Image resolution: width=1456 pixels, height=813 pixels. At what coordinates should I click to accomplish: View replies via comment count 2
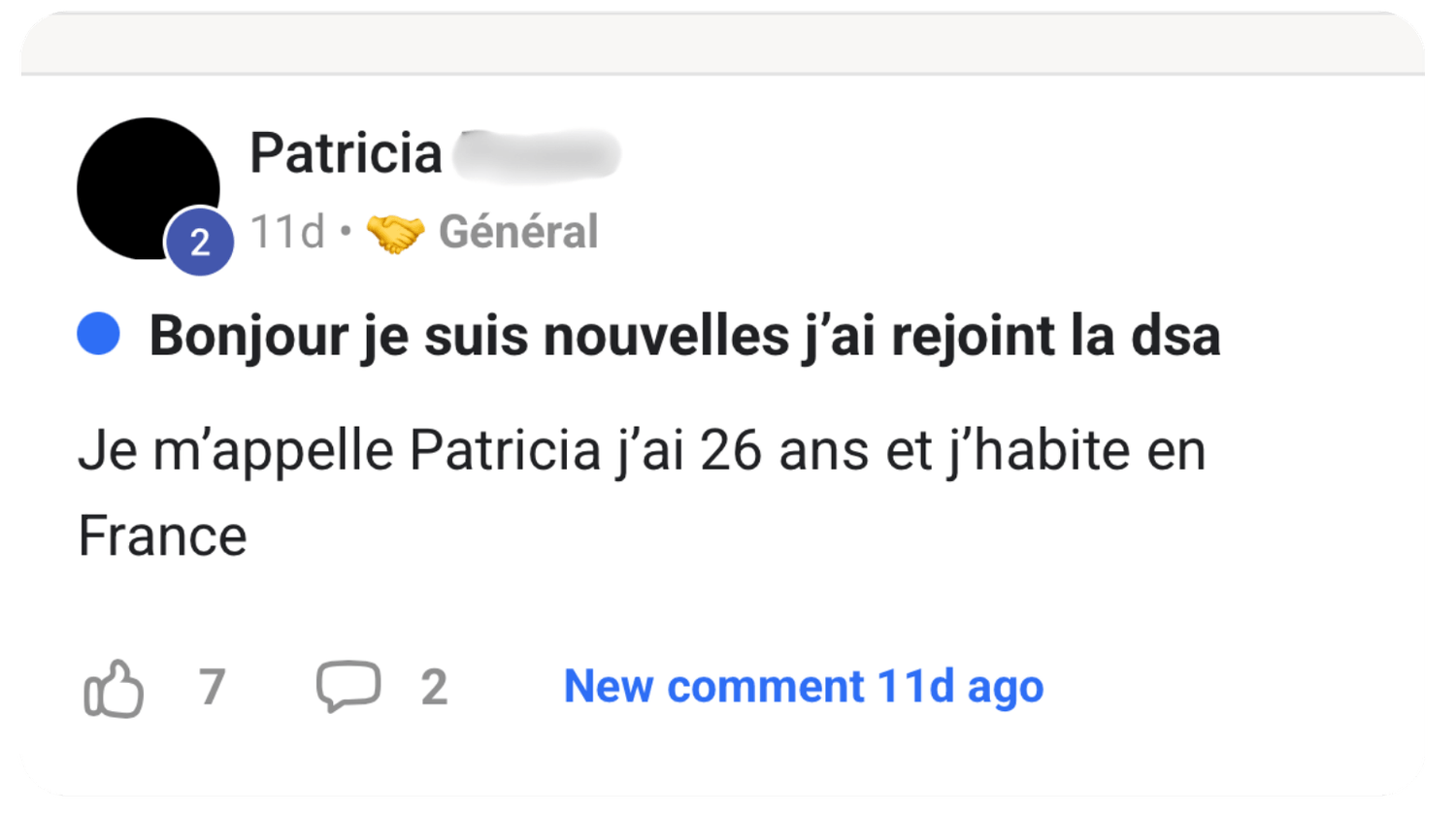[434, 687]
